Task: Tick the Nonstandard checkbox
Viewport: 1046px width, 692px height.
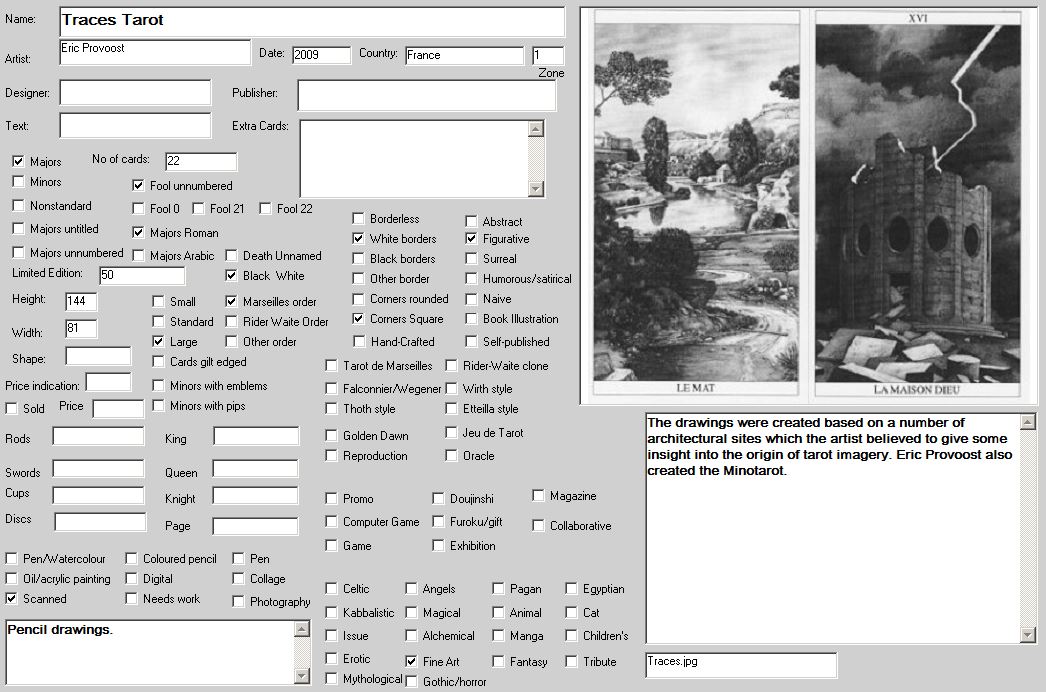Action: pos(18,206)
